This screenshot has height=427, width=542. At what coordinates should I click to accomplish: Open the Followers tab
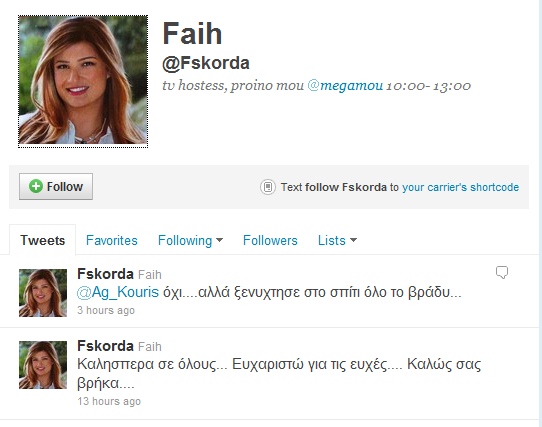[270, 240]
